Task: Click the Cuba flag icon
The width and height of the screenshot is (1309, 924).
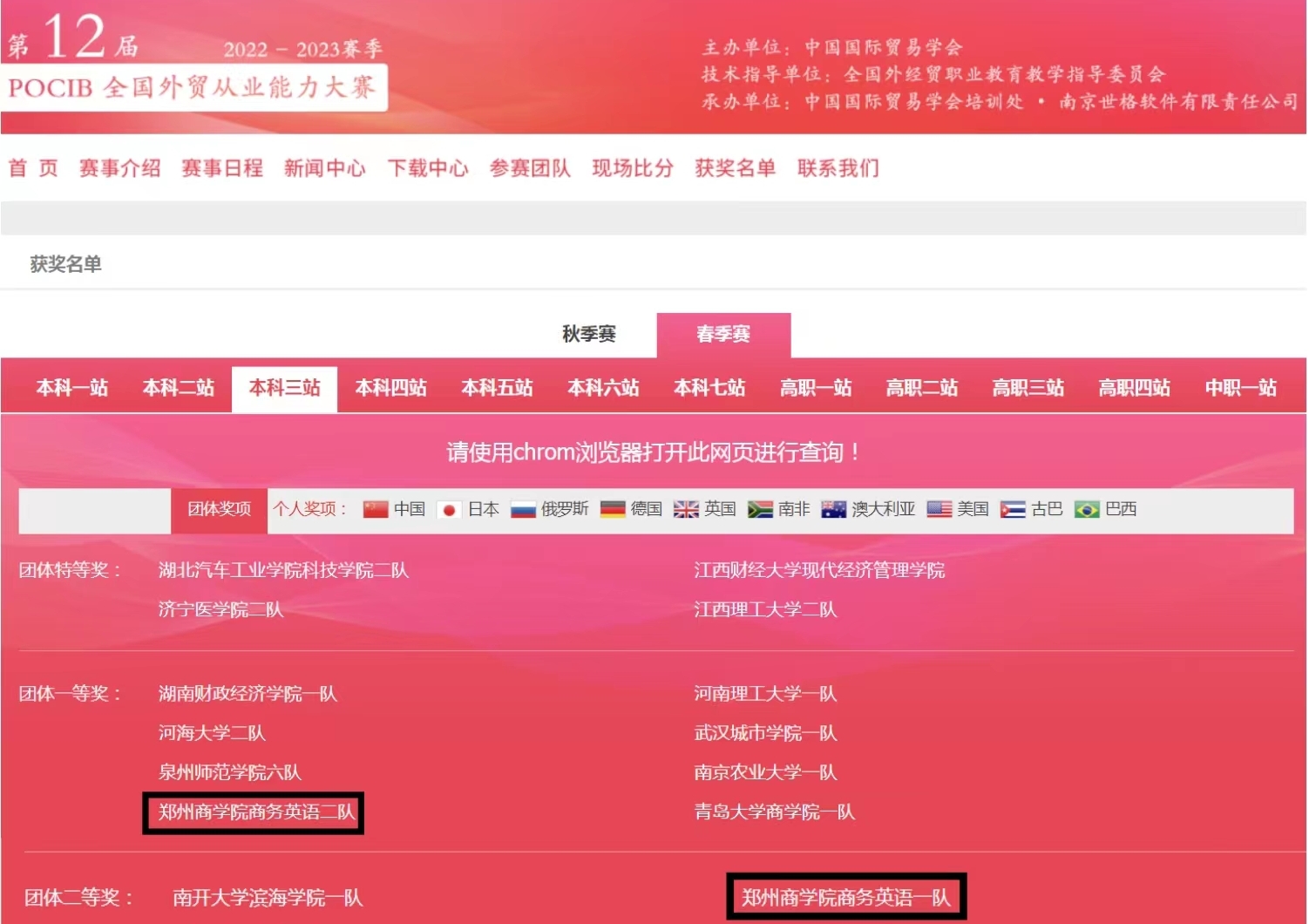Action: pyautogui.click(x=1013, y=510)
